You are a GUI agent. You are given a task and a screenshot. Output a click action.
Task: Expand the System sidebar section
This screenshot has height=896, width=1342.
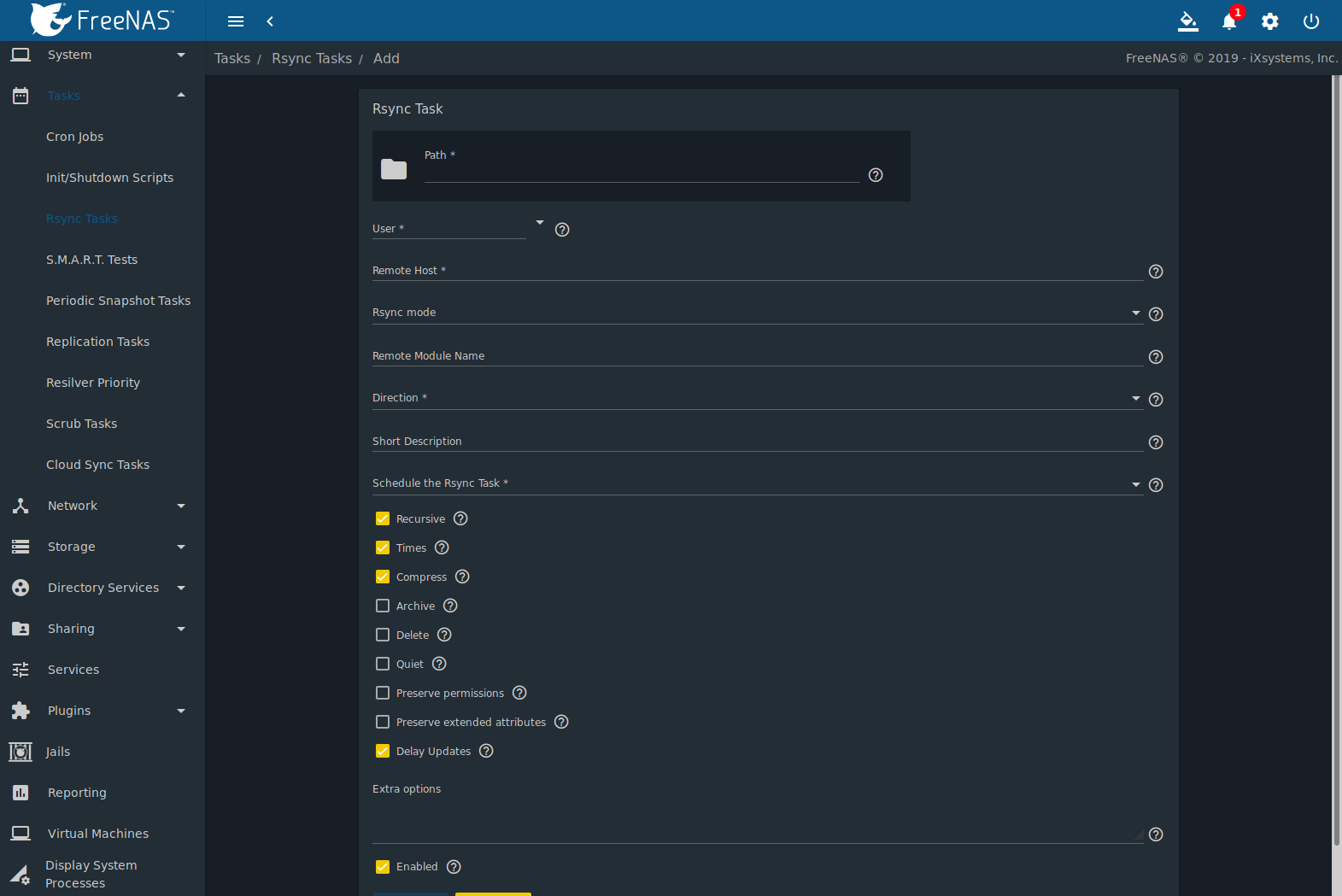(x=103, y=55)
